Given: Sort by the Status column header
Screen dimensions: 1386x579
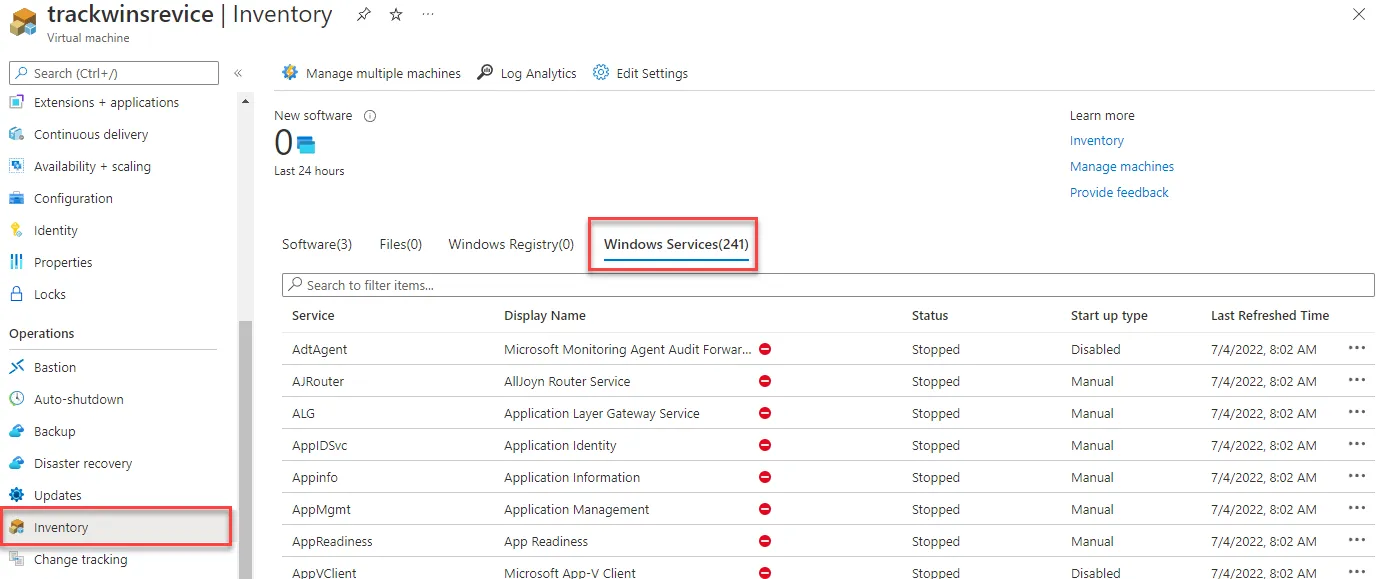Looking at the screenshot, I should click(930, 315).
